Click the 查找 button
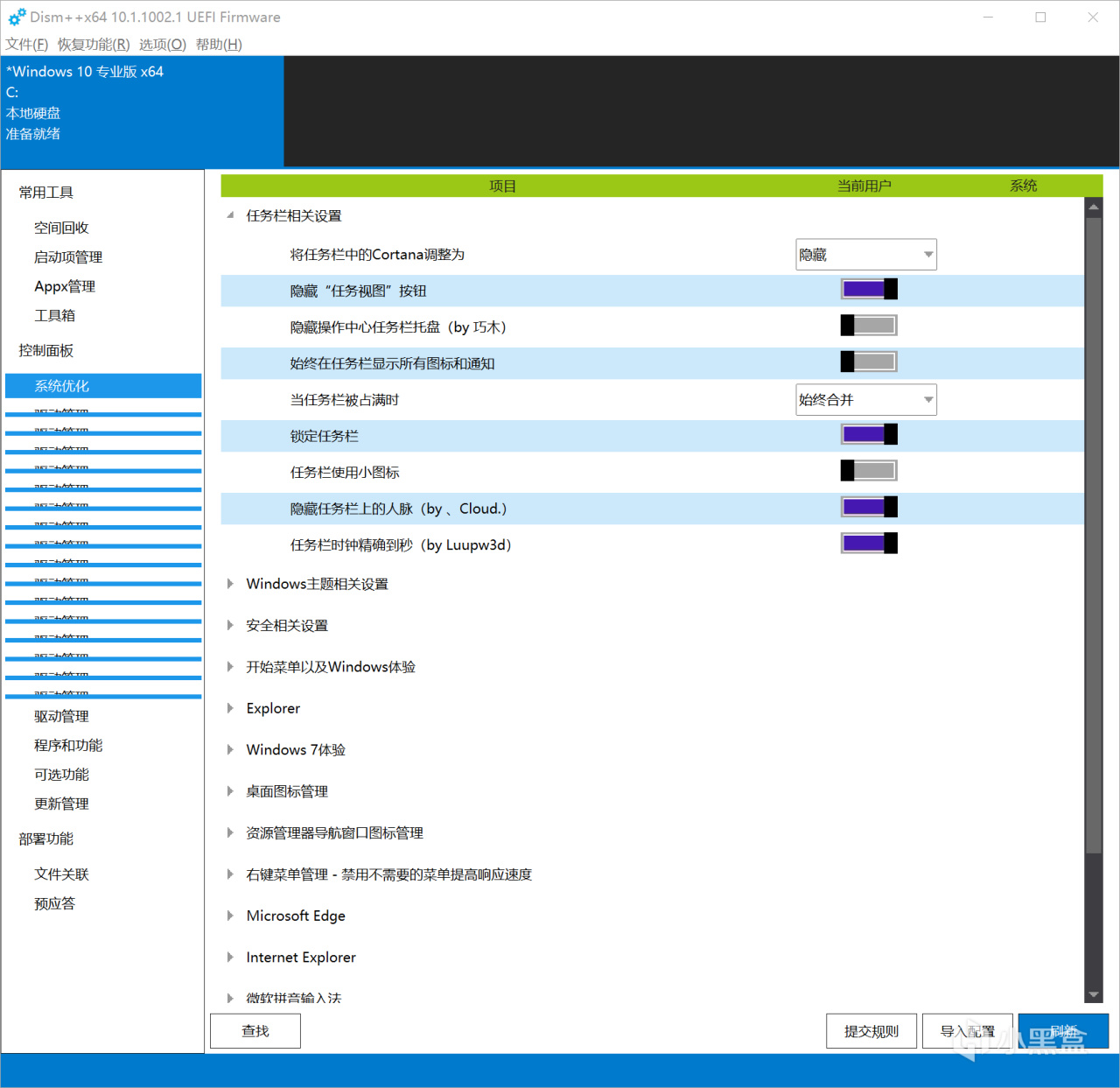The width and height of the screenshot is (1120, 1088). pos(255,1031)
